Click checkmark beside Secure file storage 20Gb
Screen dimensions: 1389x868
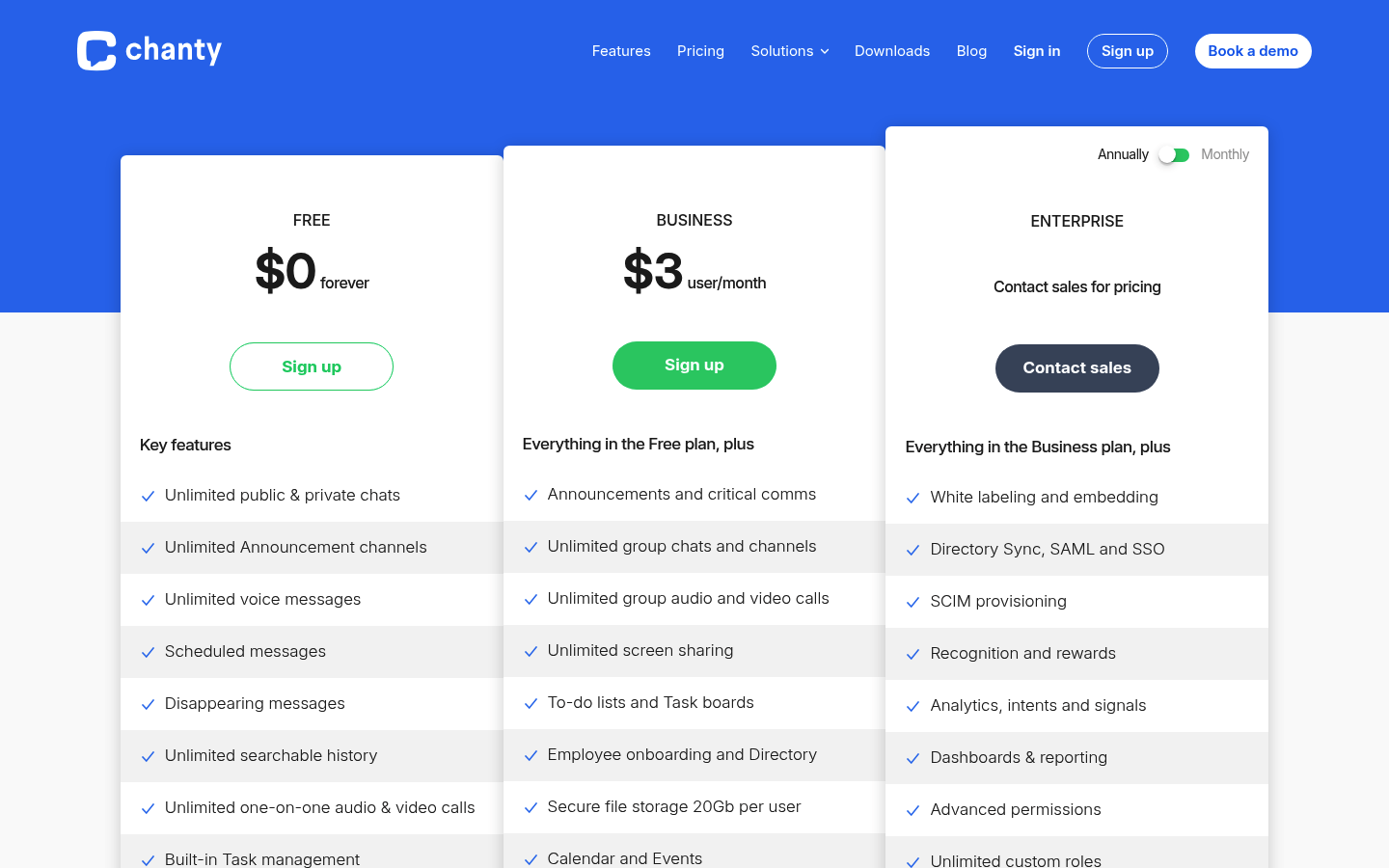531,808
